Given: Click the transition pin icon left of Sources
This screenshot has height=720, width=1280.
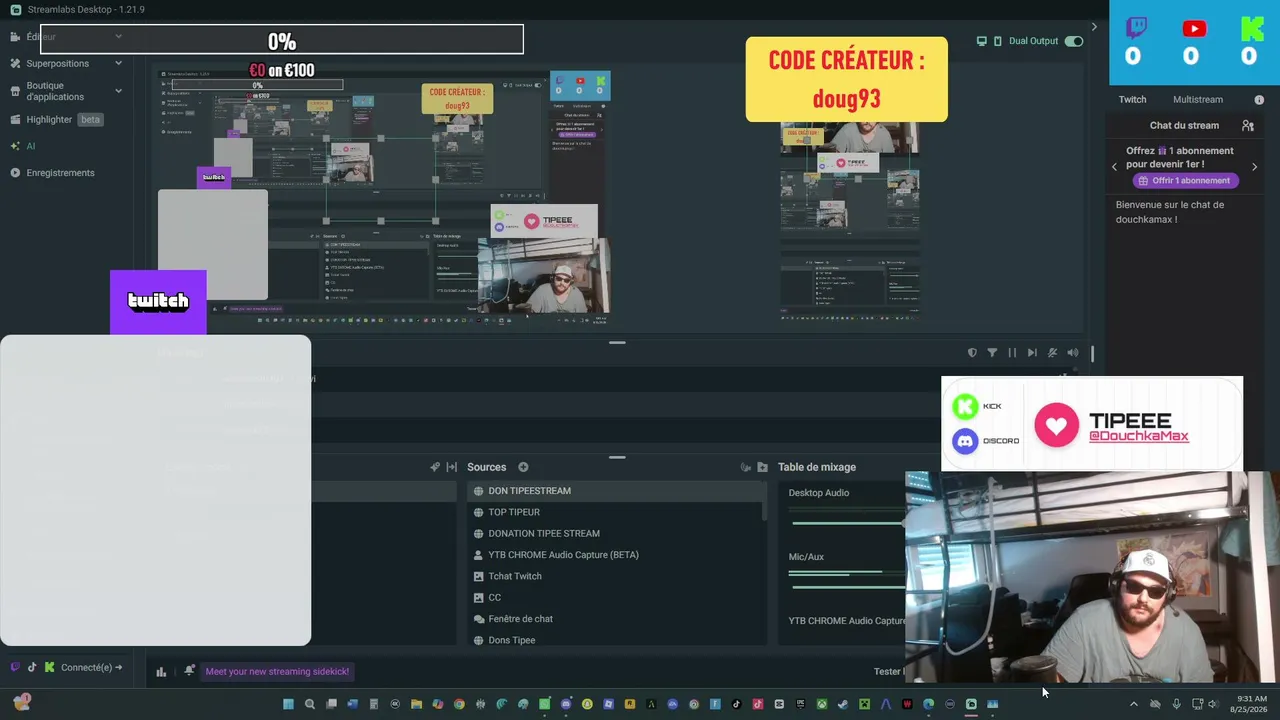Looking at the screenshot, I should pyautogui.click(x=435, y=467).
